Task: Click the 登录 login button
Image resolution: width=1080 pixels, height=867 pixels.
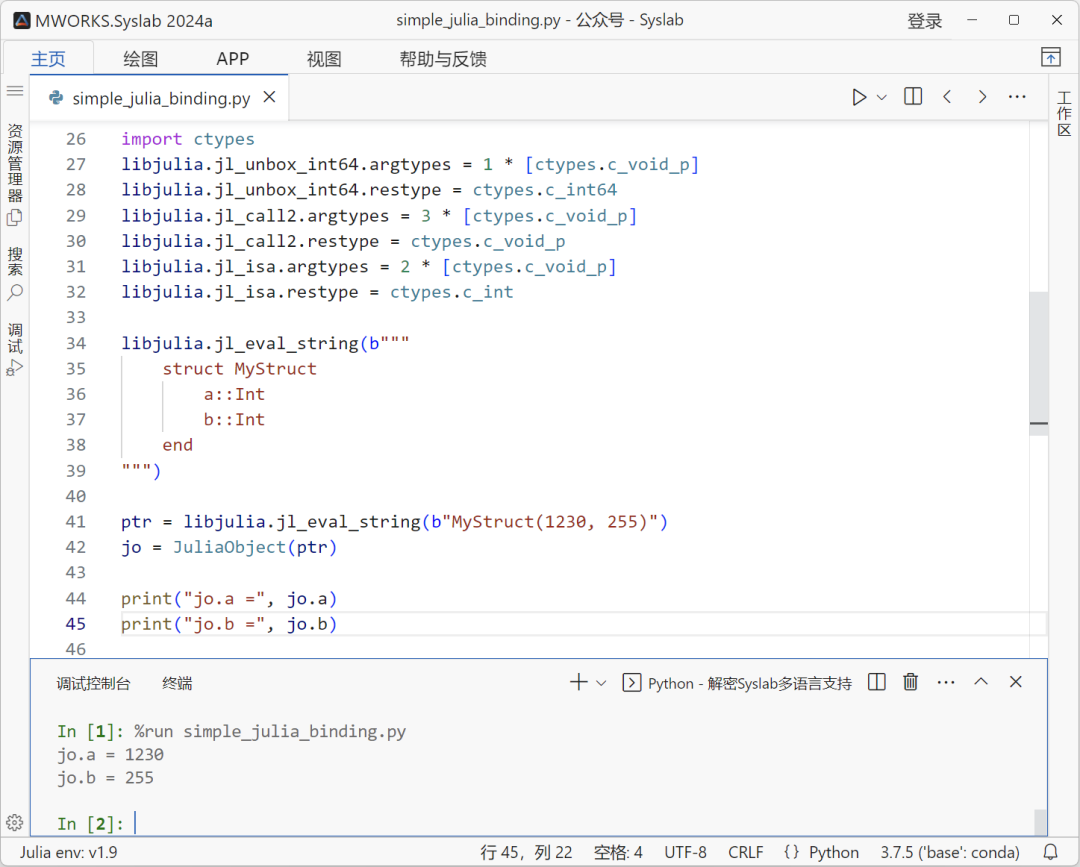Action: coord(924,21)
